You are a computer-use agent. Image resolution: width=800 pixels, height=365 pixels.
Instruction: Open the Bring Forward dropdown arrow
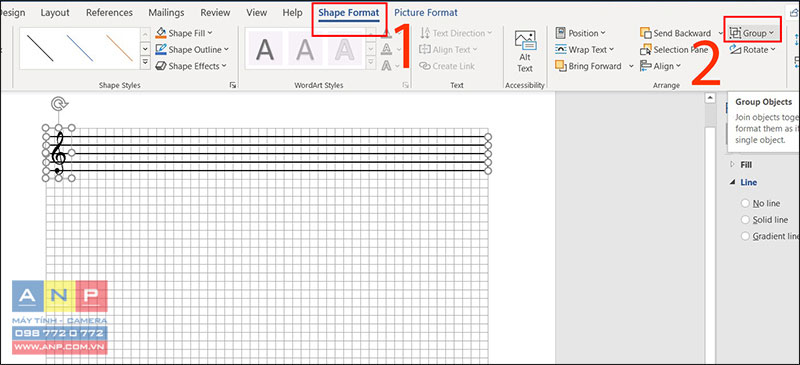point(631,66)
